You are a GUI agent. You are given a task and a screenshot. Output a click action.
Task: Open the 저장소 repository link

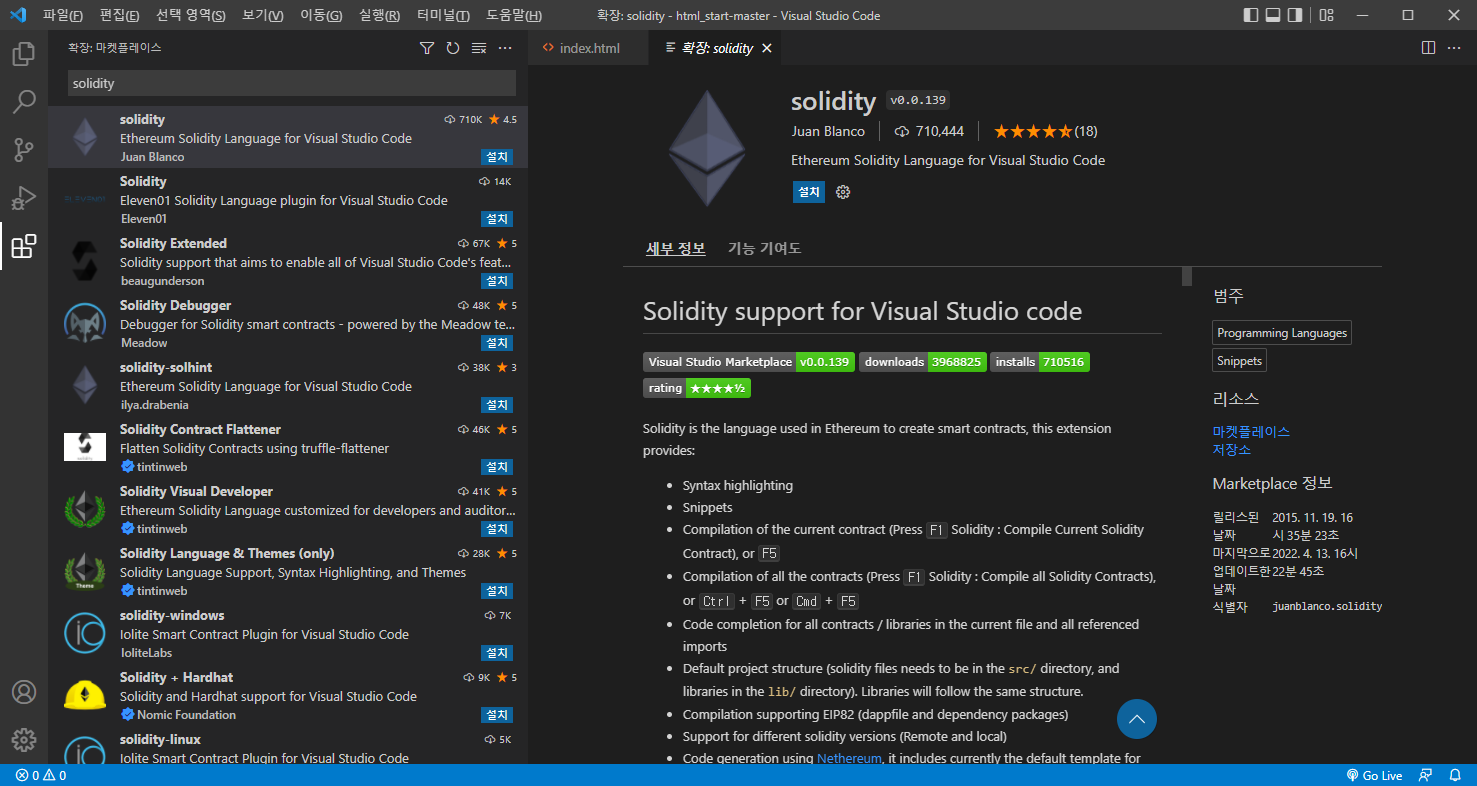[x=1232, y=449]
